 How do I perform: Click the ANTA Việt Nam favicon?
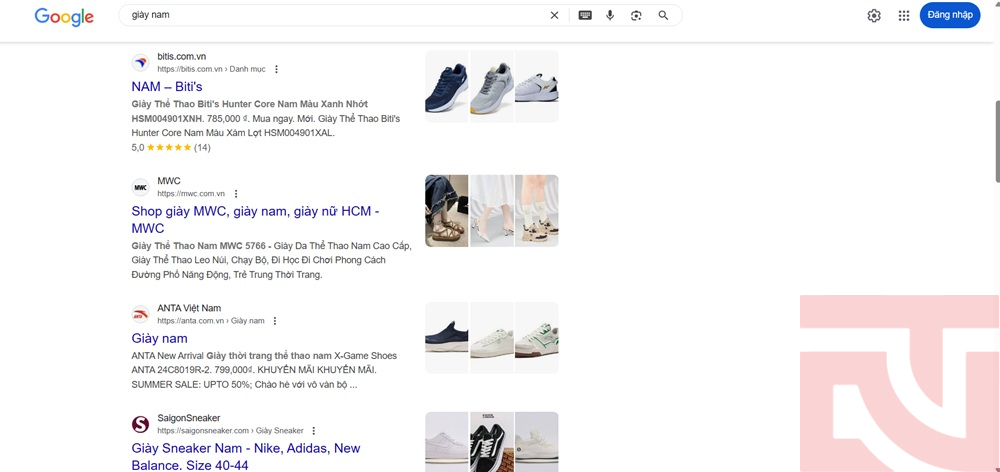pos(140,314)
